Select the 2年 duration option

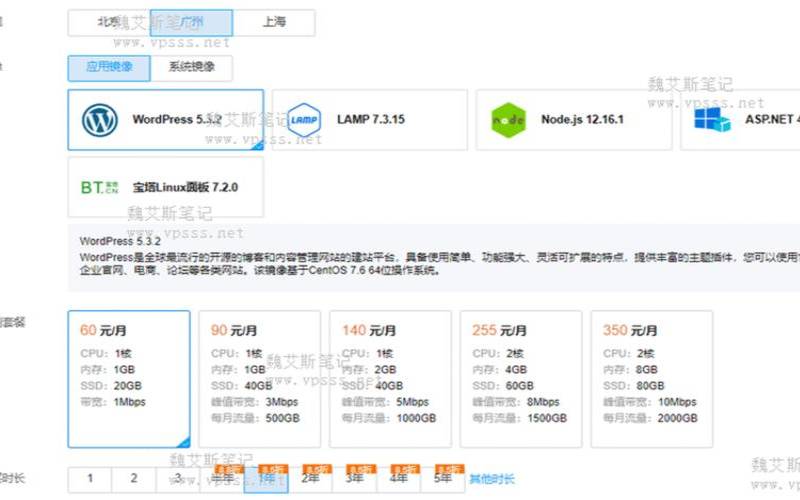click(x=311, y=479)
